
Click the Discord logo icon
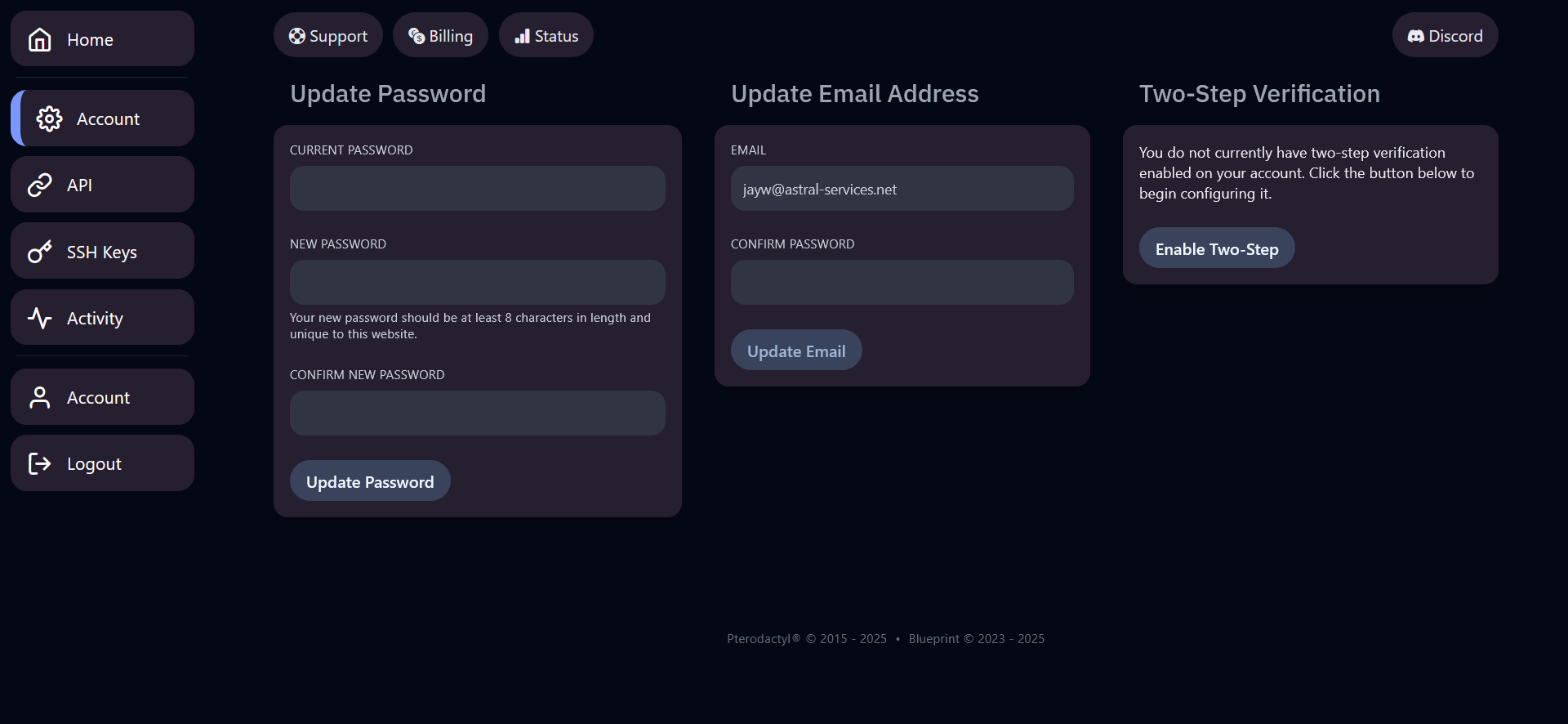pos(1415,36)
